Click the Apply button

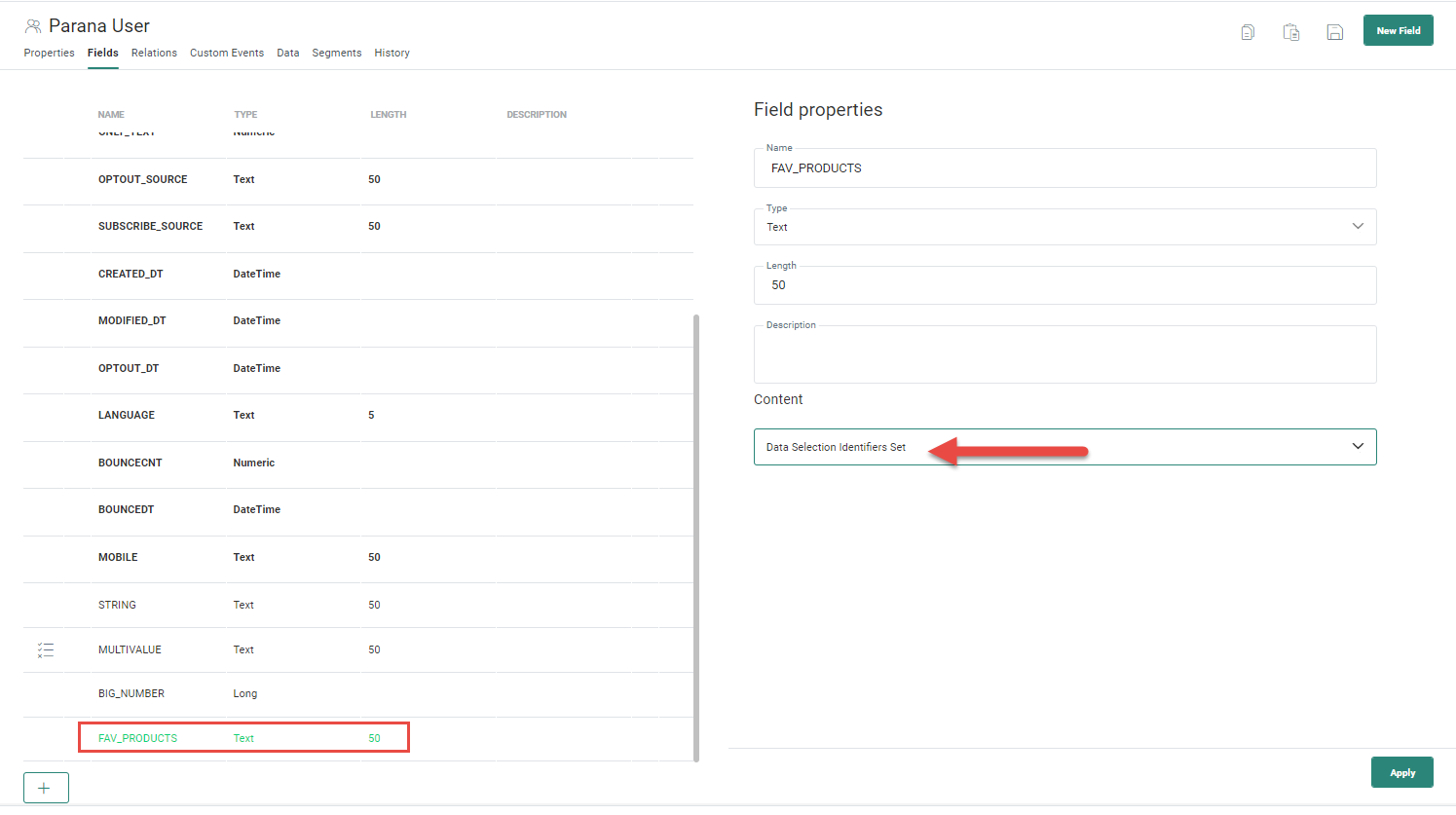(1401, 772)
